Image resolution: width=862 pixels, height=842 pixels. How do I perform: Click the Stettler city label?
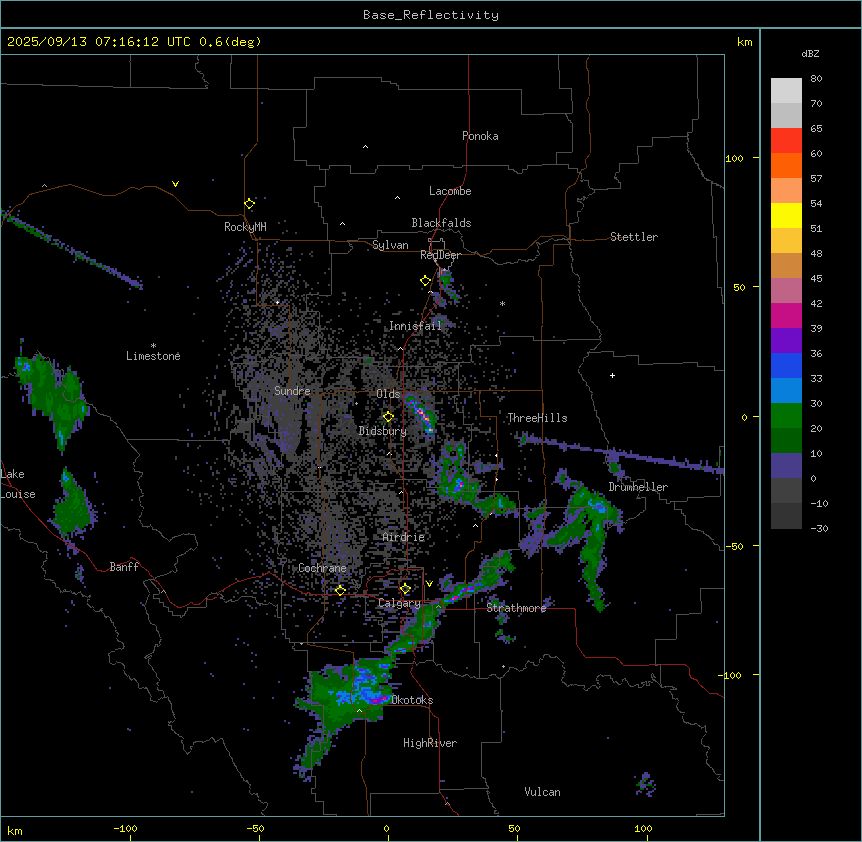pyautogui.click(x=634, y=237)
